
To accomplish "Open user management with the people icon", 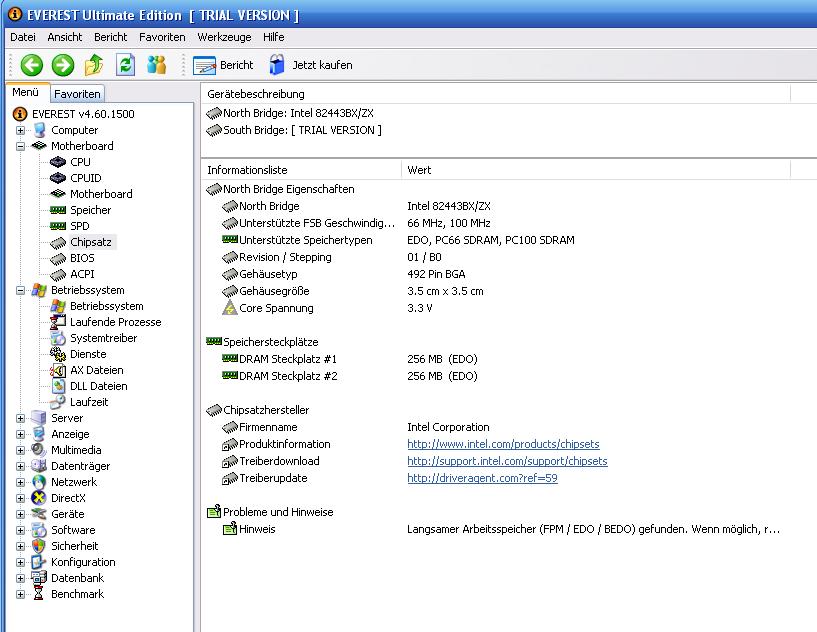I will click(x=157, y=65).
